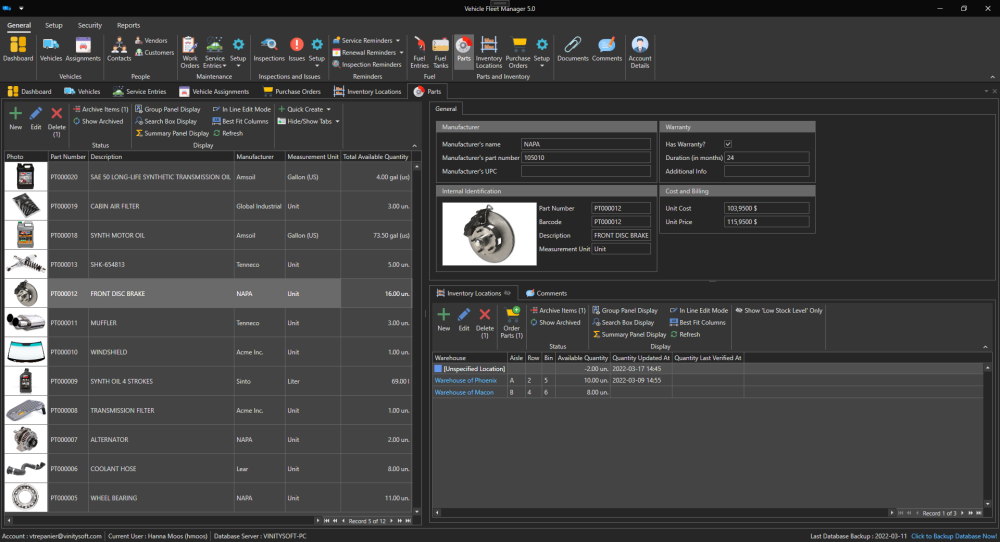Image resolution: width=1000 pixels, height=542 pixels.
Task: Open the Hide/Show Tabs dropdown
Action: [x=309, y=121]
